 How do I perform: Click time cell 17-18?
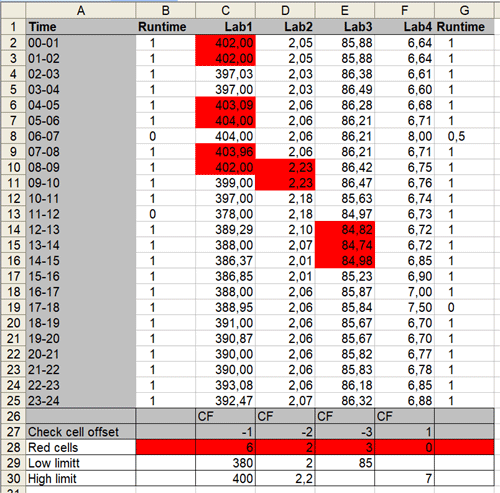point(81,307)
